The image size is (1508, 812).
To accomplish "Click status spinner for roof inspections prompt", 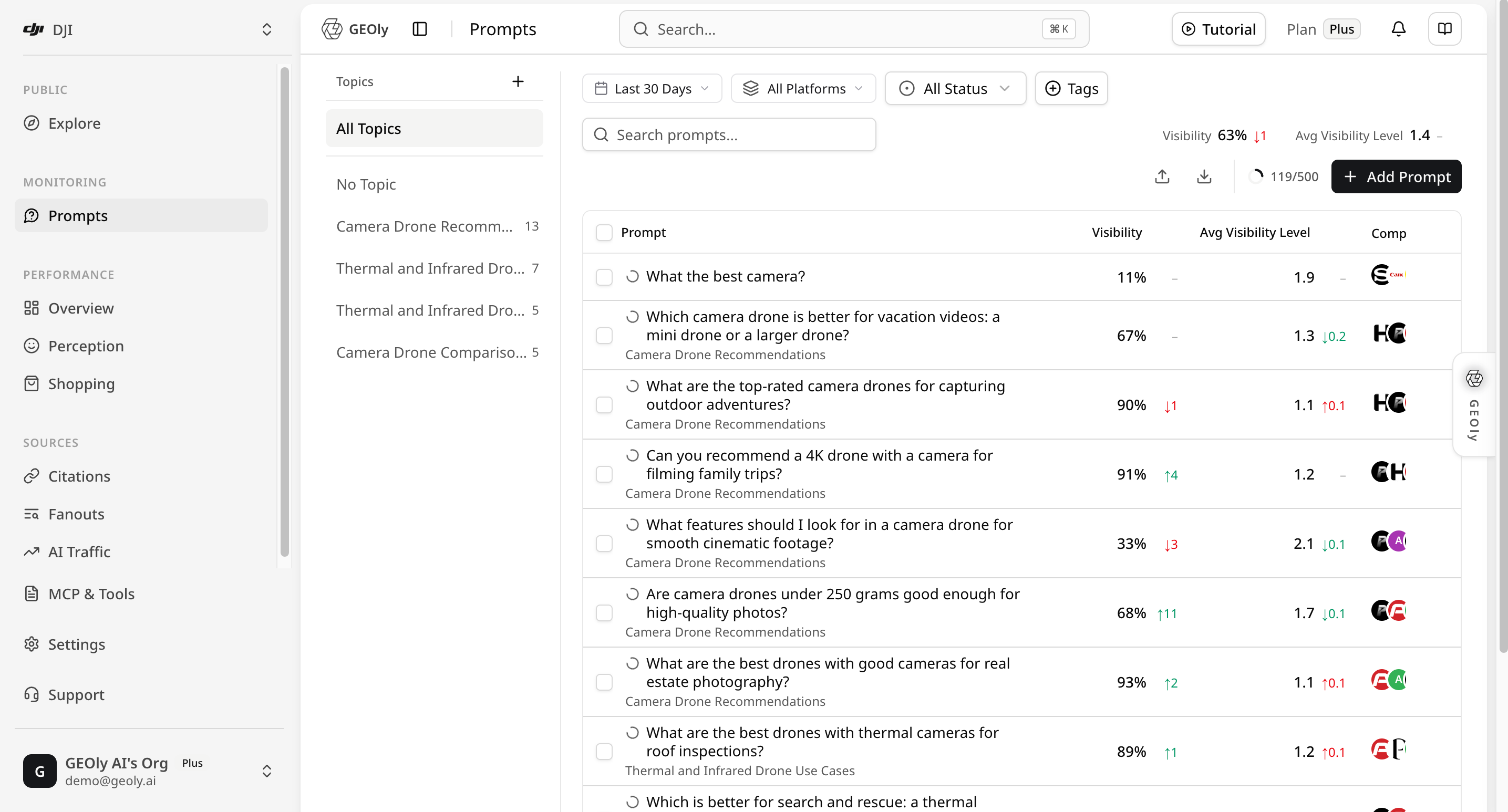I will point(632,733).
